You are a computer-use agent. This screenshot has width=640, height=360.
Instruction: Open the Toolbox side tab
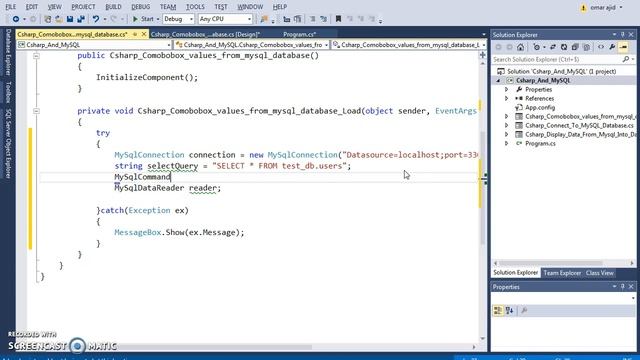click(x=8, y=92)
